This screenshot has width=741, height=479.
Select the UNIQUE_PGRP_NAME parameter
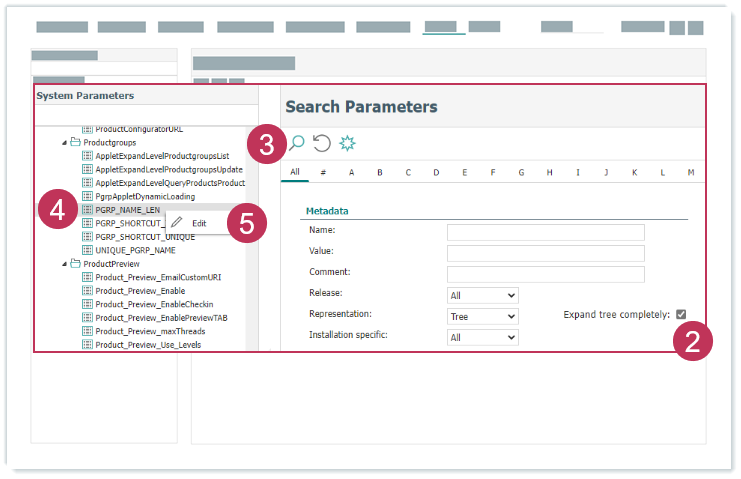[x=135, y=250]
